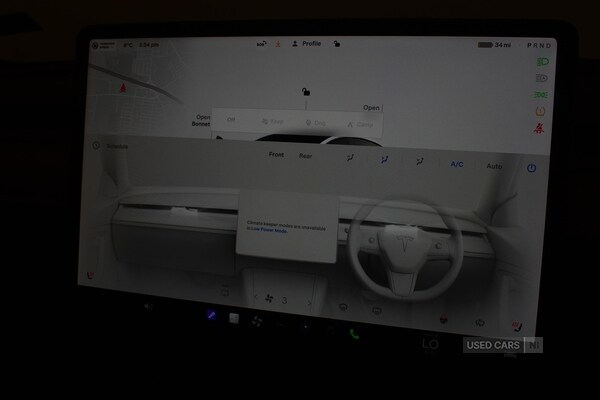Open the calendar app icon in dock
Viewport: 600px width, 400px height.
pos(234,318)
